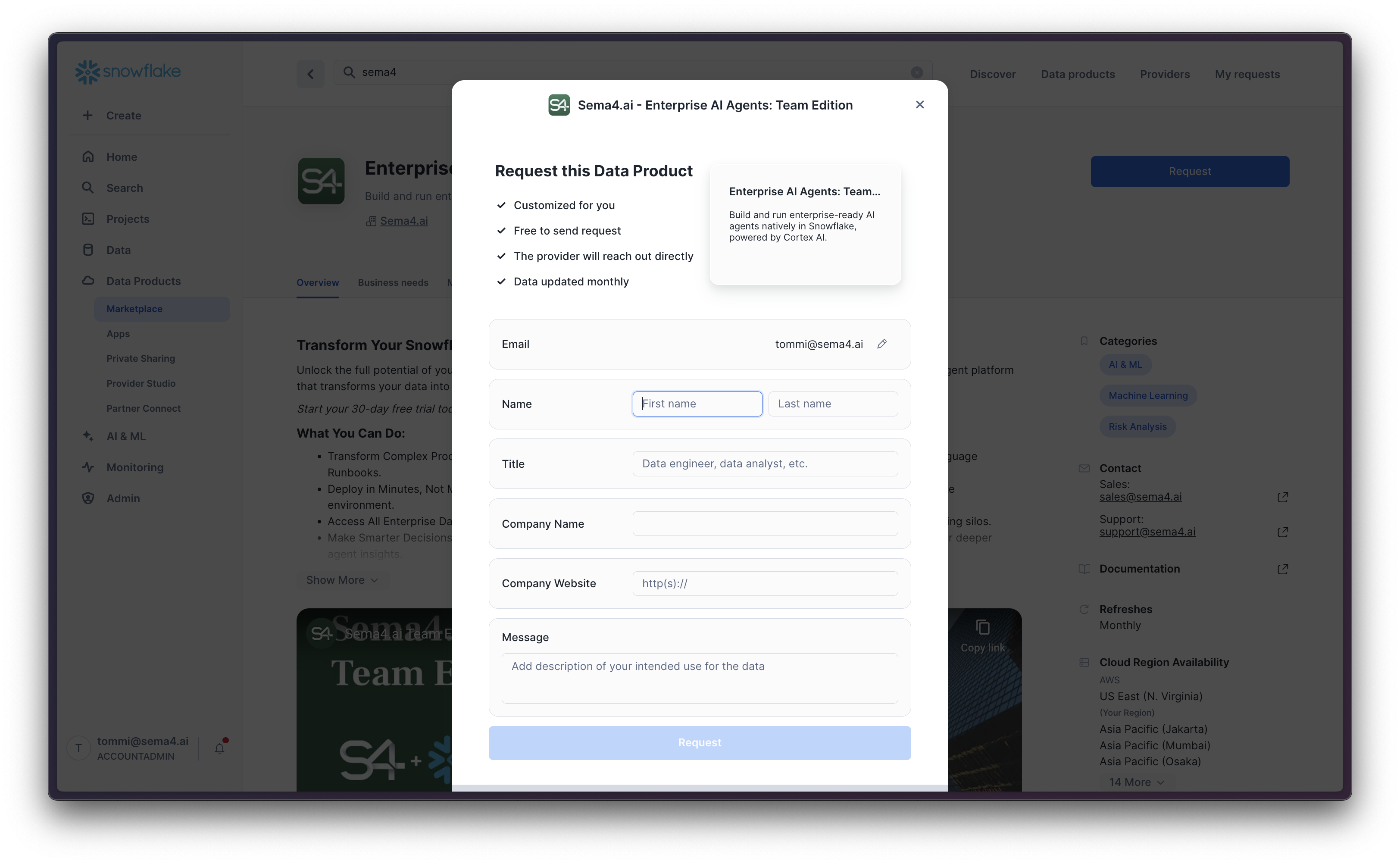Click the plus icon beside Create
The height and width of the screenshot is (864, 1400).
(87, 116)
